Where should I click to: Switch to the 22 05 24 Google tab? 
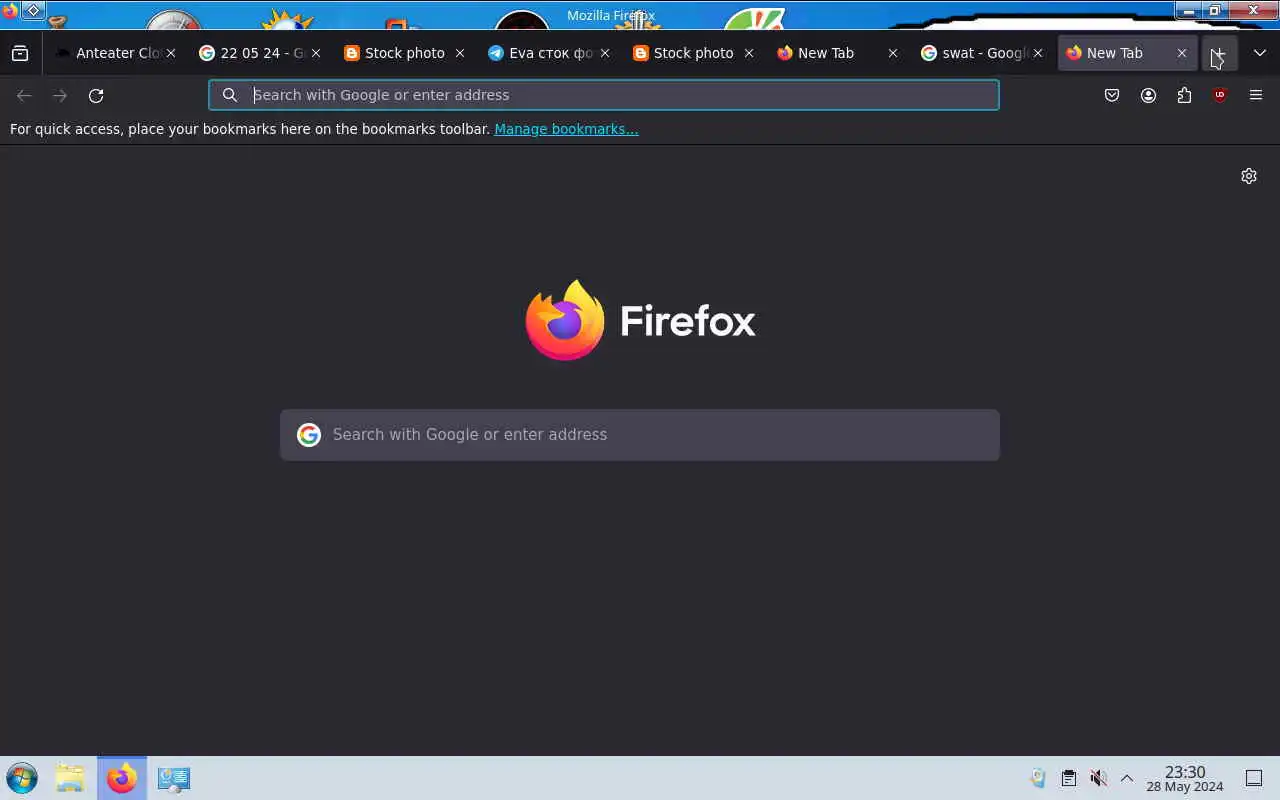[x=260, y=53]
